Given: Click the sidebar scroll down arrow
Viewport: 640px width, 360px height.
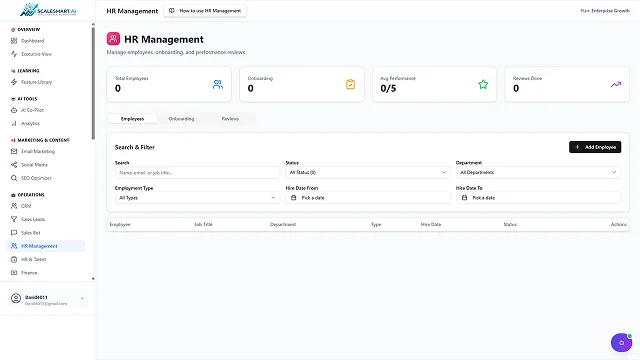Looking at the screenshot, I should 93,279.
